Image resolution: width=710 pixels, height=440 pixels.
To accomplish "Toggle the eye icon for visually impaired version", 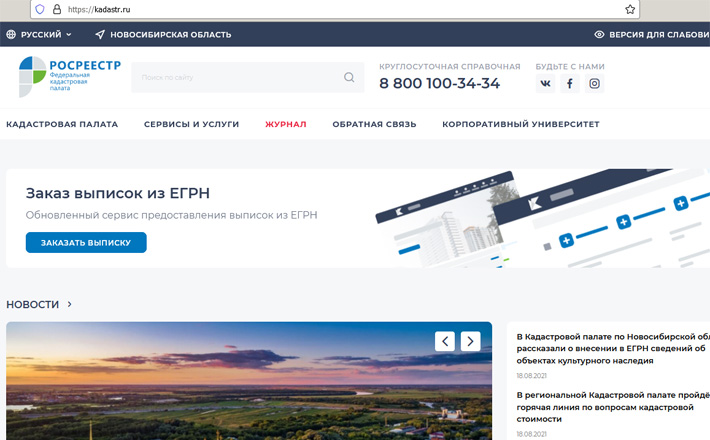I will 599,34.
